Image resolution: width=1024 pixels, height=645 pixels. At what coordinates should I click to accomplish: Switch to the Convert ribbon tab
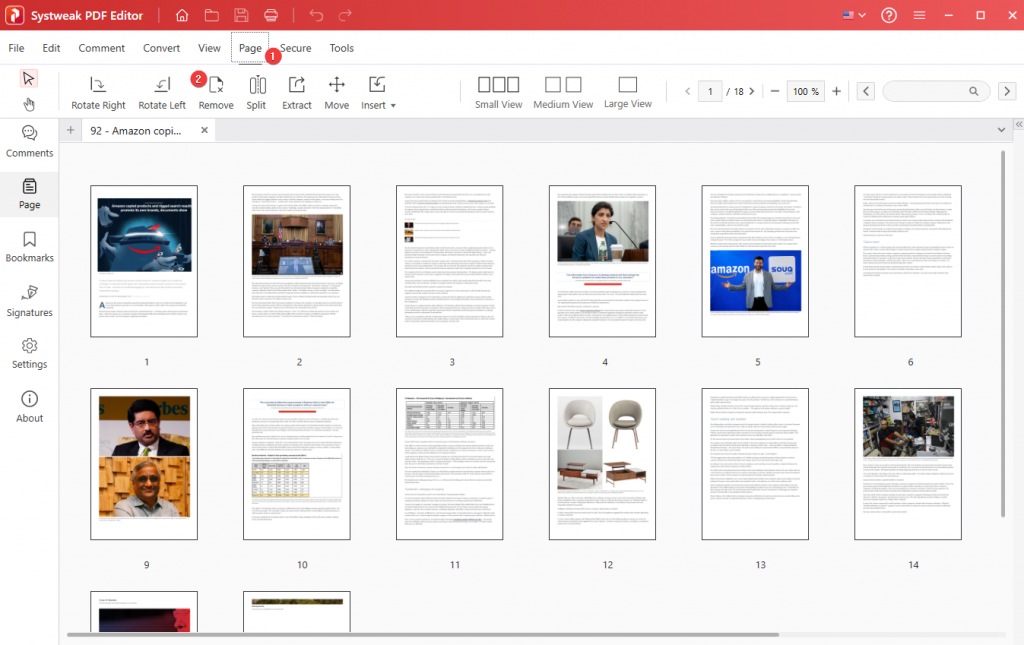(161, 47)
